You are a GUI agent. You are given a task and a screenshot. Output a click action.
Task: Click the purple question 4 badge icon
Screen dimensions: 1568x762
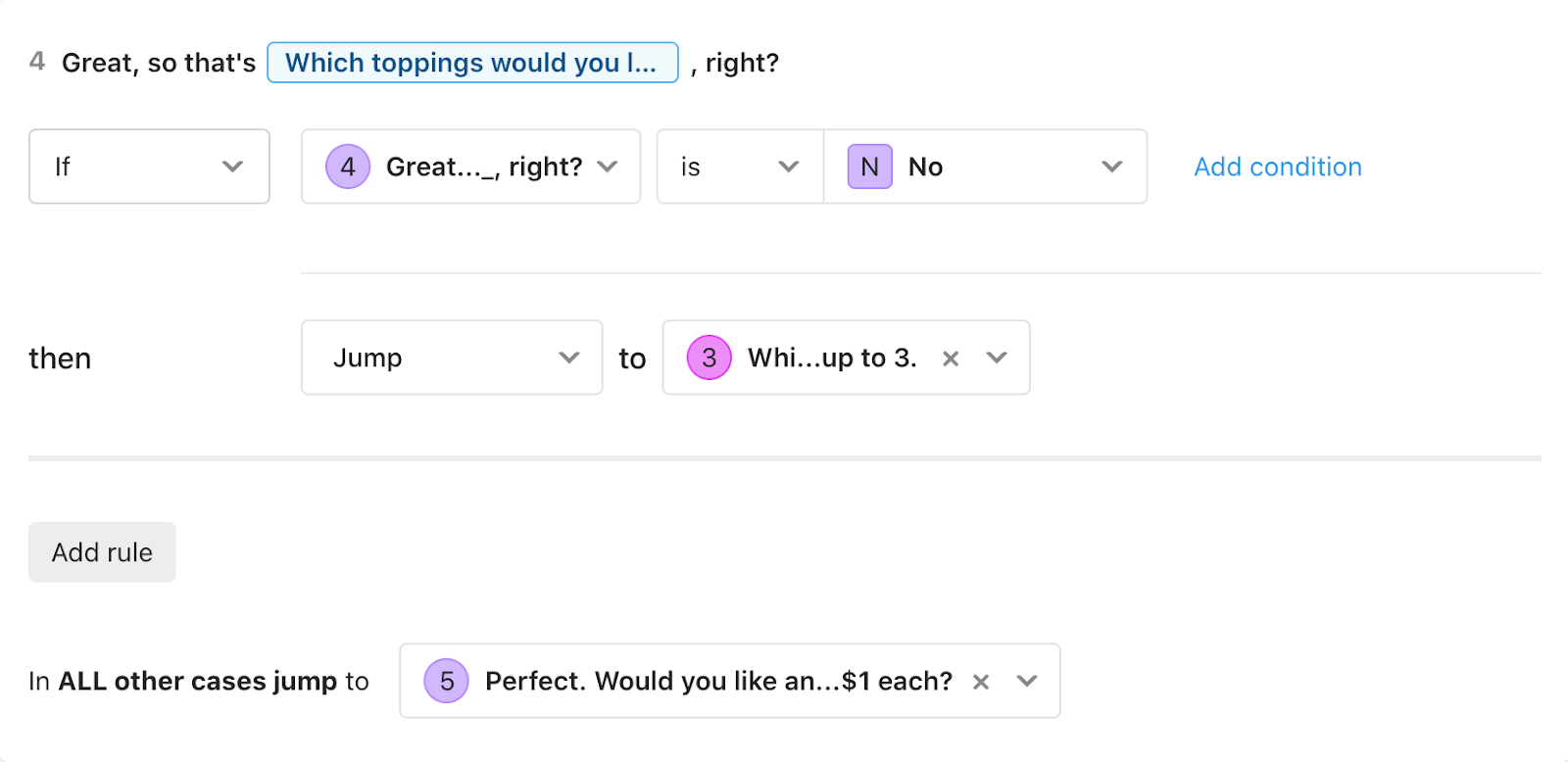(348, 167)
